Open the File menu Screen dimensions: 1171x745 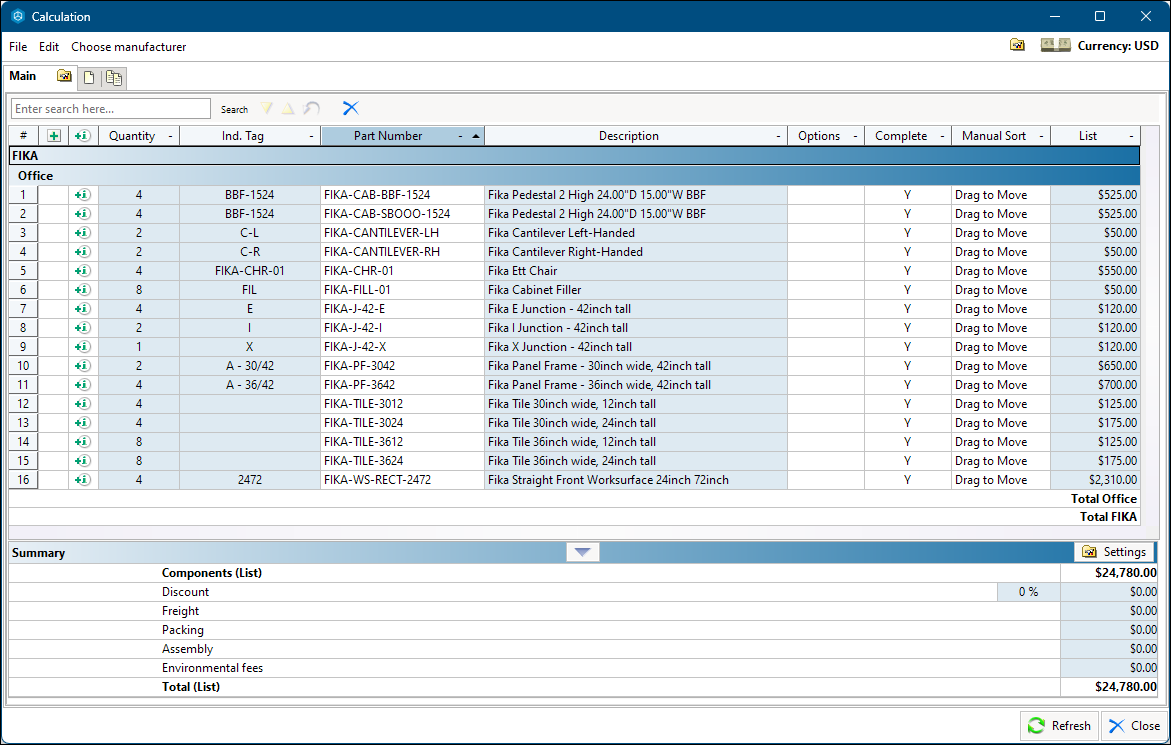(18, 46)
